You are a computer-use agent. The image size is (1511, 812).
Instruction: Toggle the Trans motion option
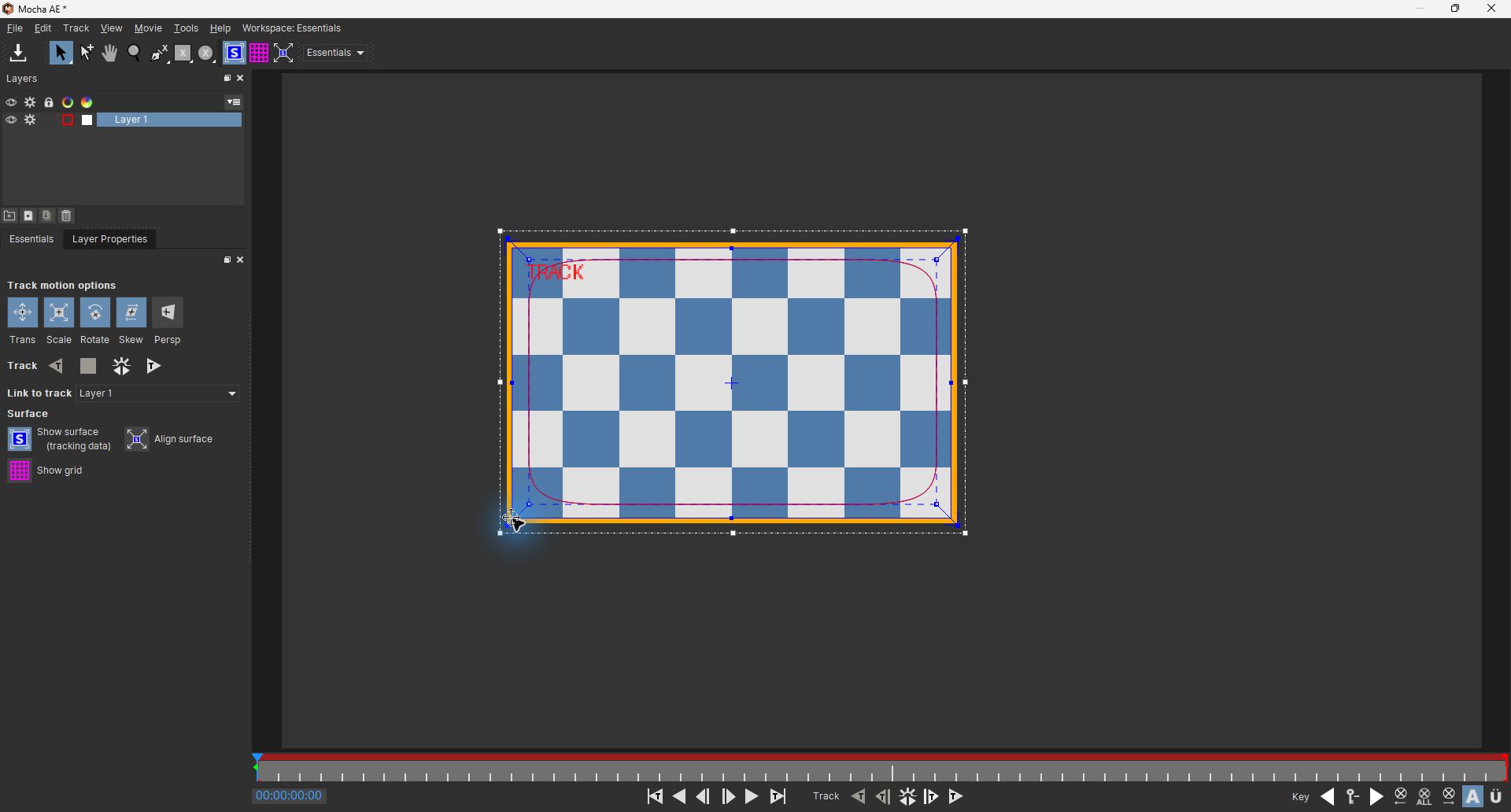(22, 313)
